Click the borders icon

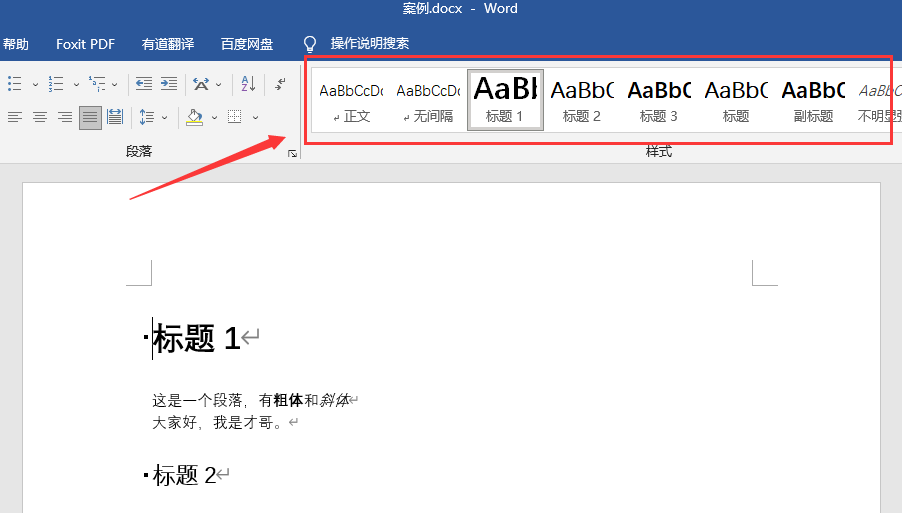click(x=234, y=117)
